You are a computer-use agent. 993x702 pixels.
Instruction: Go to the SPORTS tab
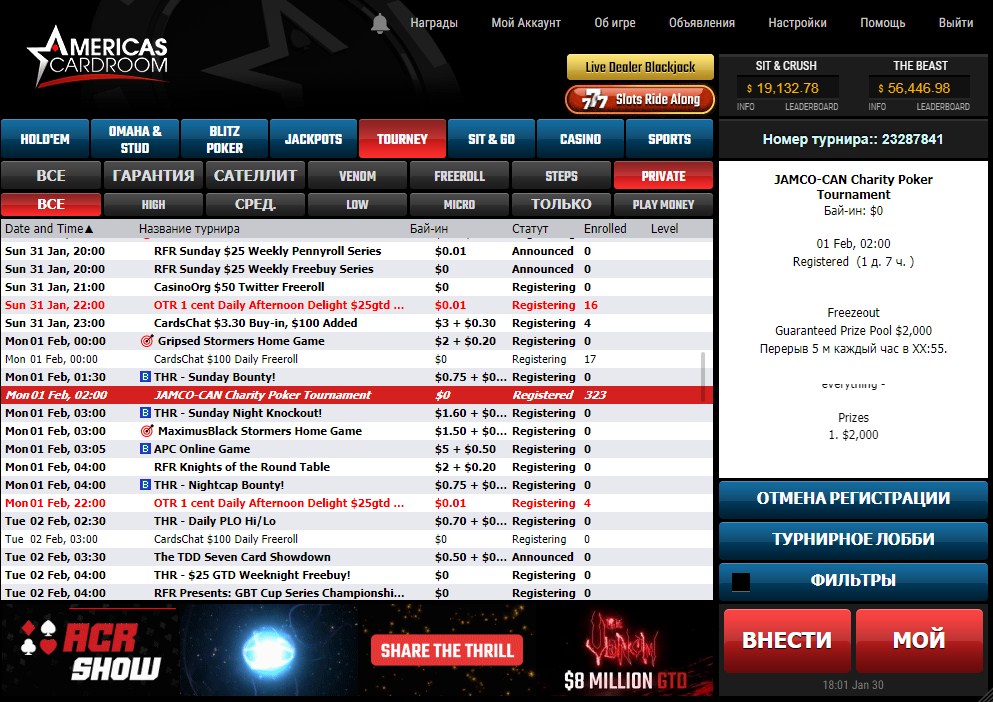[x=669, y=139]
